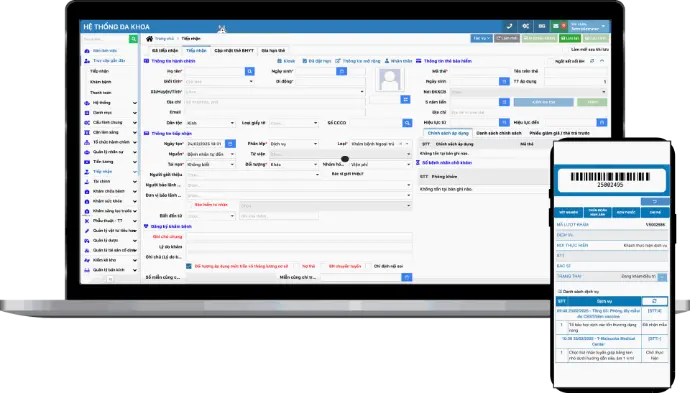Click the search icon beside Họ tên field
The height and width of the screenshot is (393, 690).
click(250, 71)
